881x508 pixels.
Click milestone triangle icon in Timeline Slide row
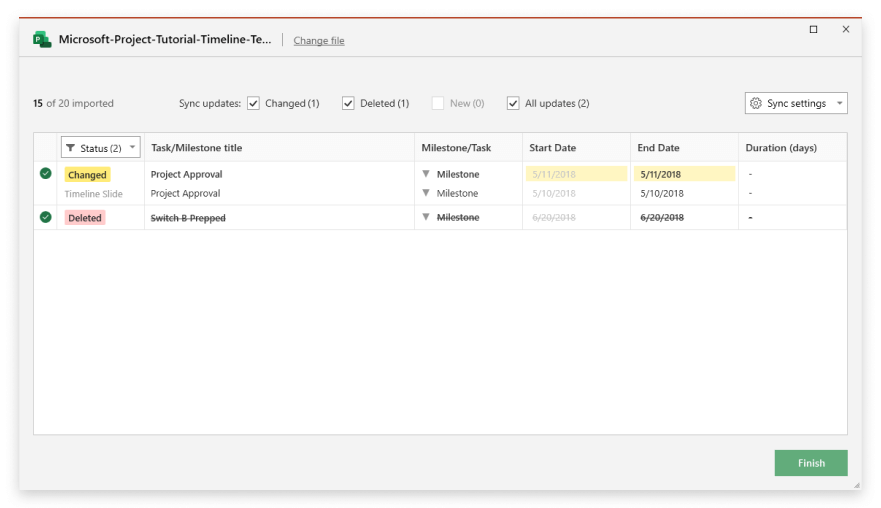pos(426,193)
